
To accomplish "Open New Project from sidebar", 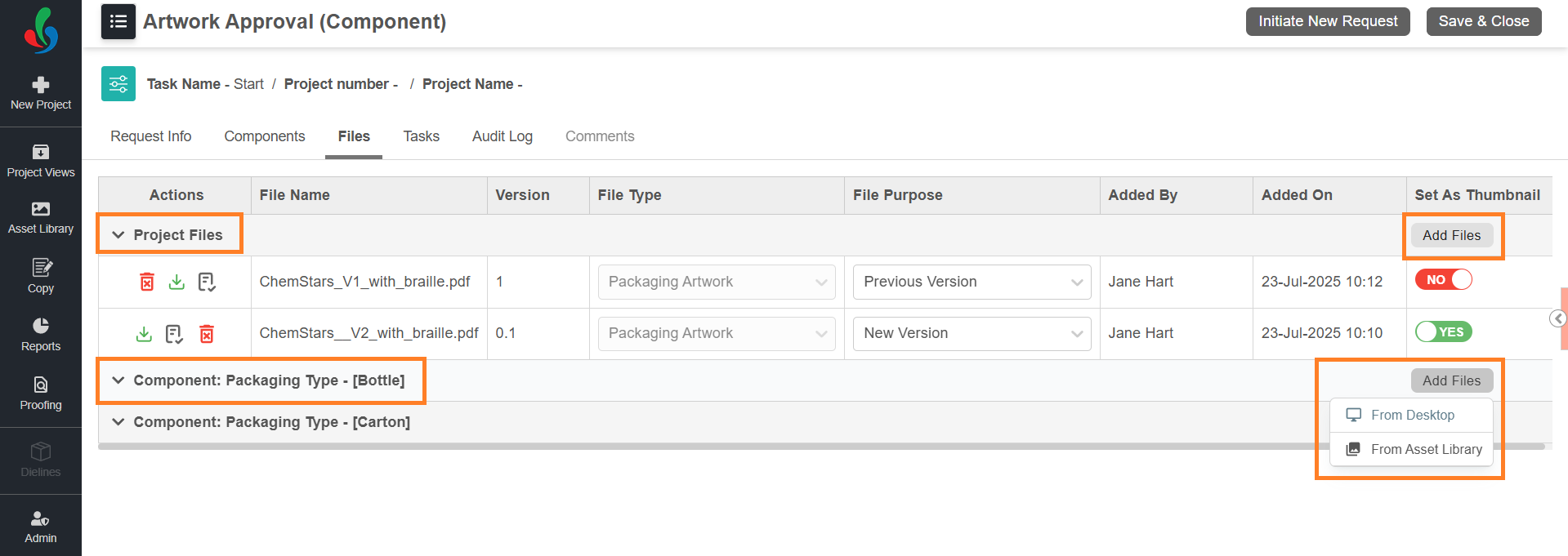I will 41,94.
